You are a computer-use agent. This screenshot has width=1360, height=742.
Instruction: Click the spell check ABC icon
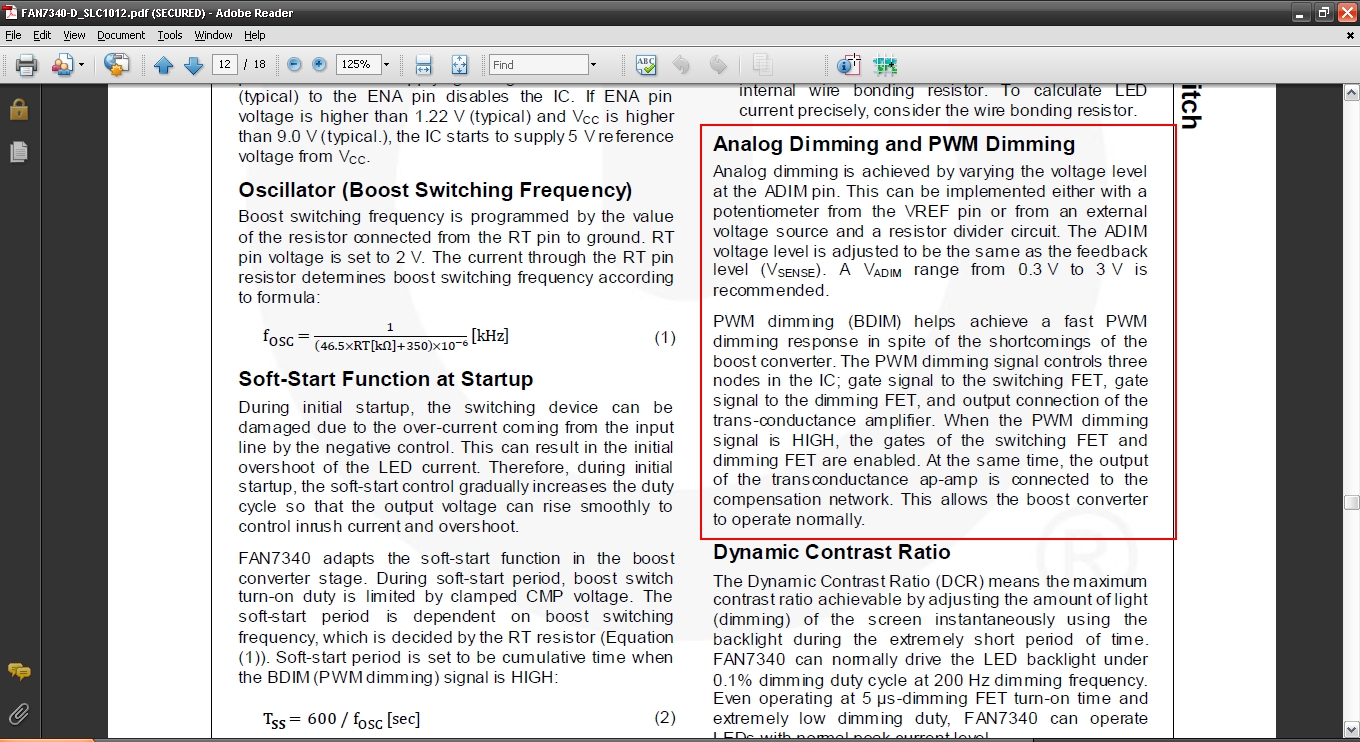[646, 65]
